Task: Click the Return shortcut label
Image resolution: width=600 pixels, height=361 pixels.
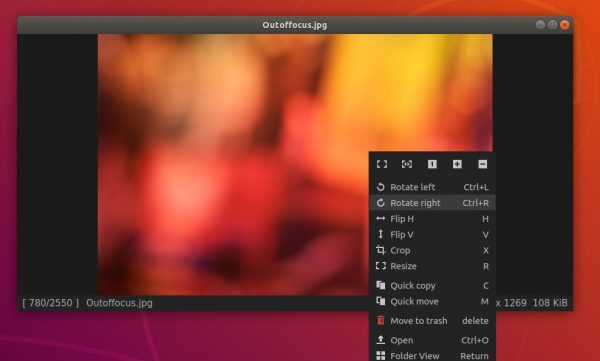Action: click(x=474, y=356)
